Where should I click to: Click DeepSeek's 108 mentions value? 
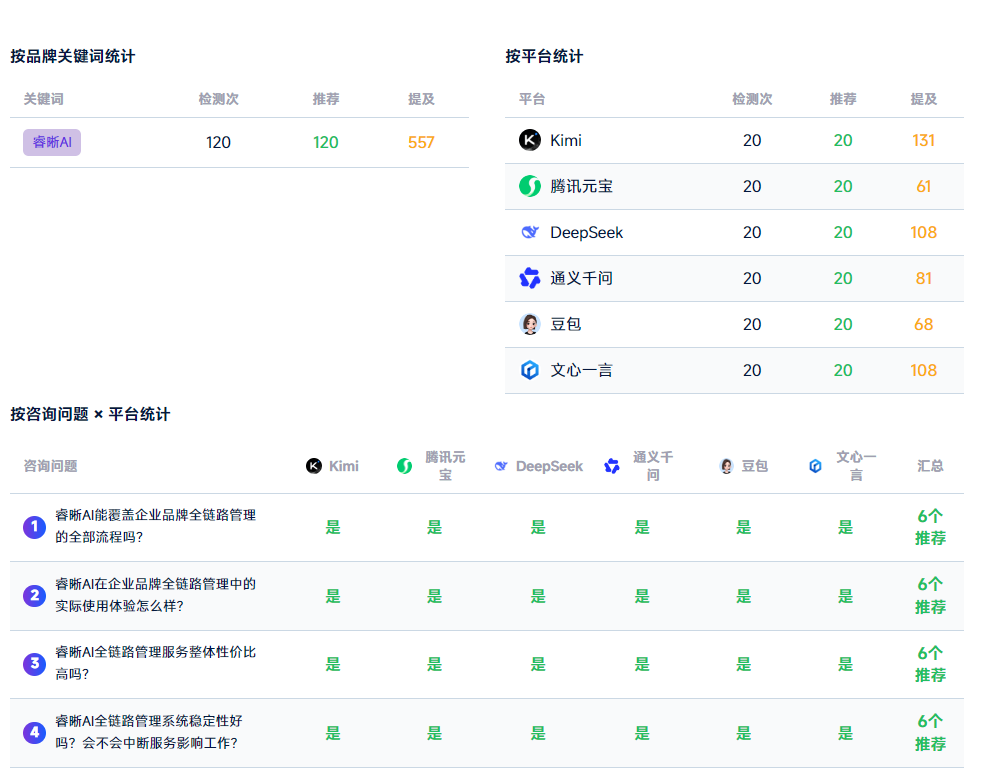tap(923, 233)
